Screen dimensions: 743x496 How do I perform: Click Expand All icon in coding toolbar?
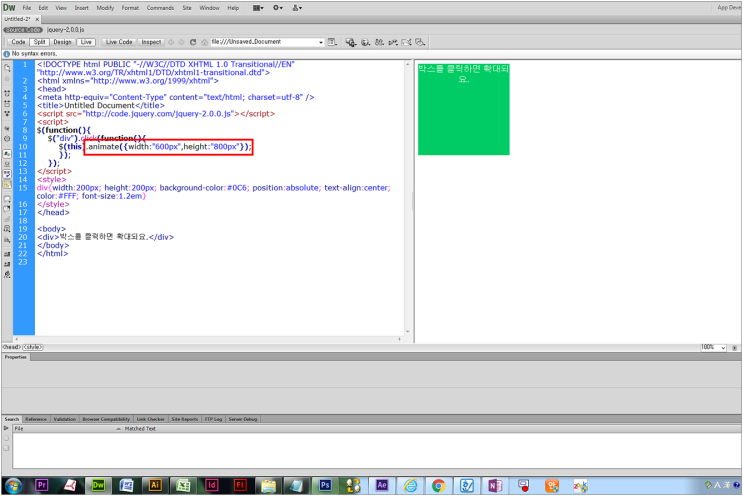pyautogui.click(x=7, y=114)
